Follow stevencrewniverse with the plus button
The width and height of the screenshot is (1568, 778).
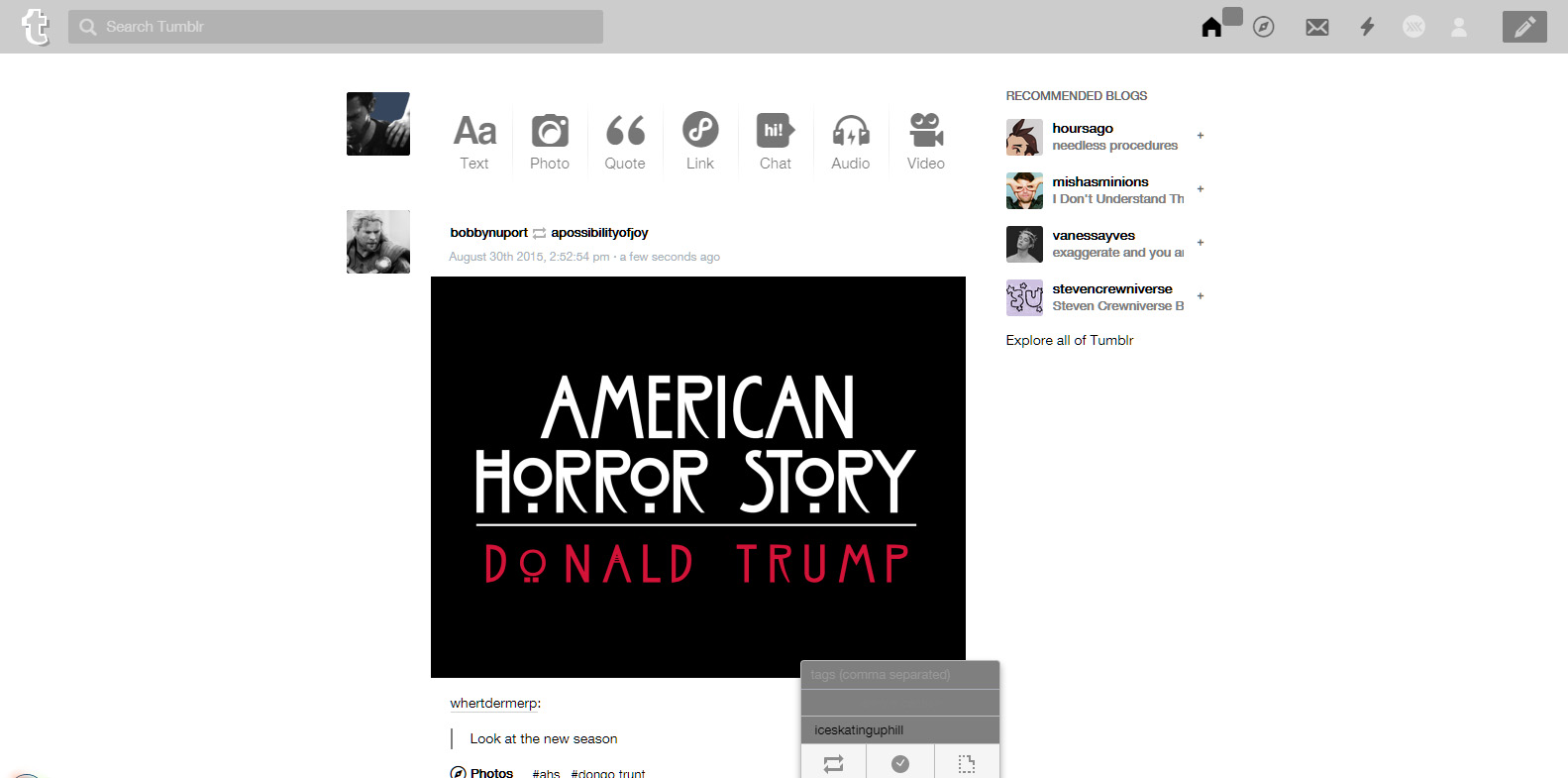1201,296
